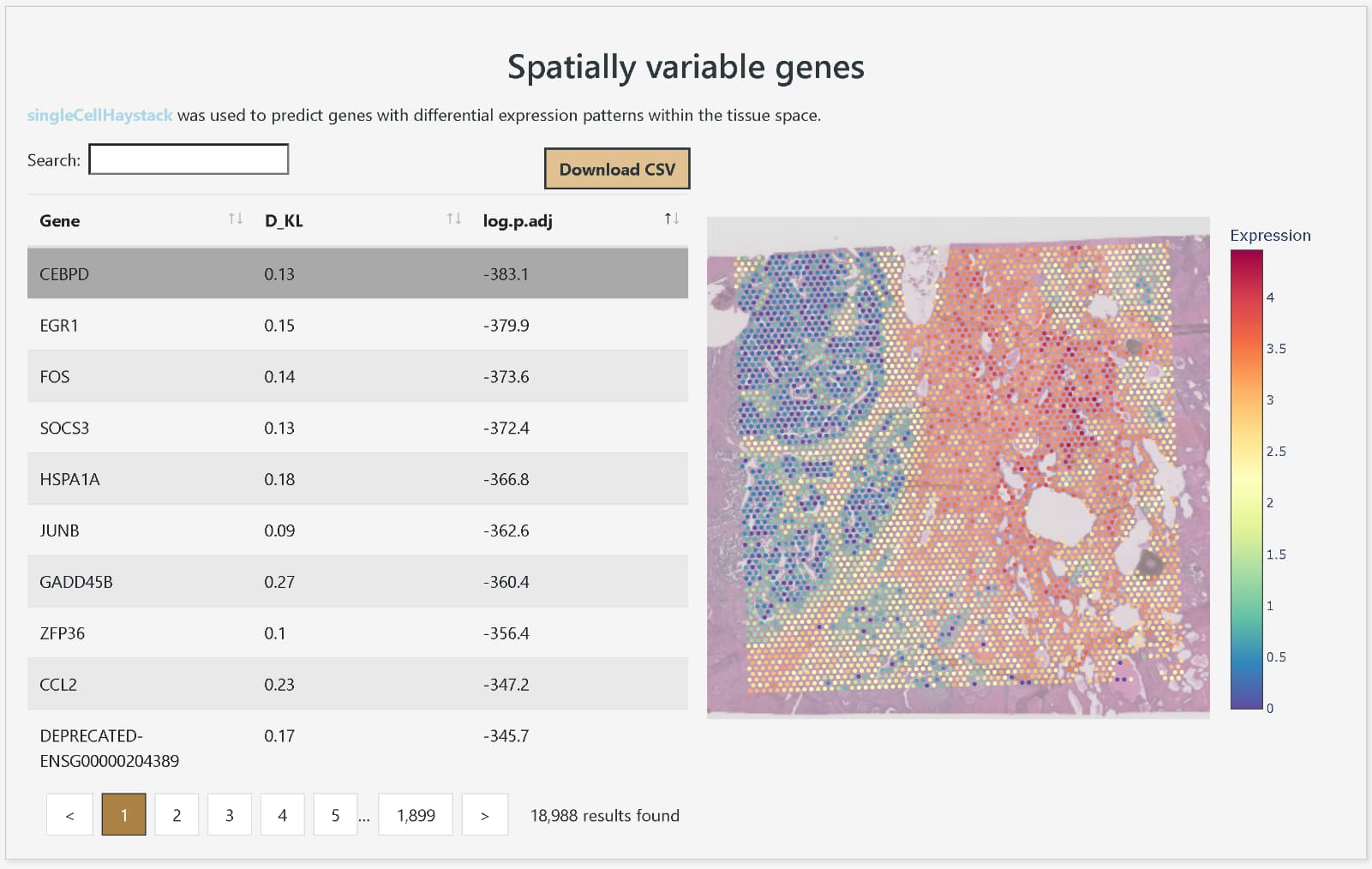Choose the HSPA1A gene row
Image resolution: width=1372 pixels, height=869 pixels.
(x=357, y=479)
